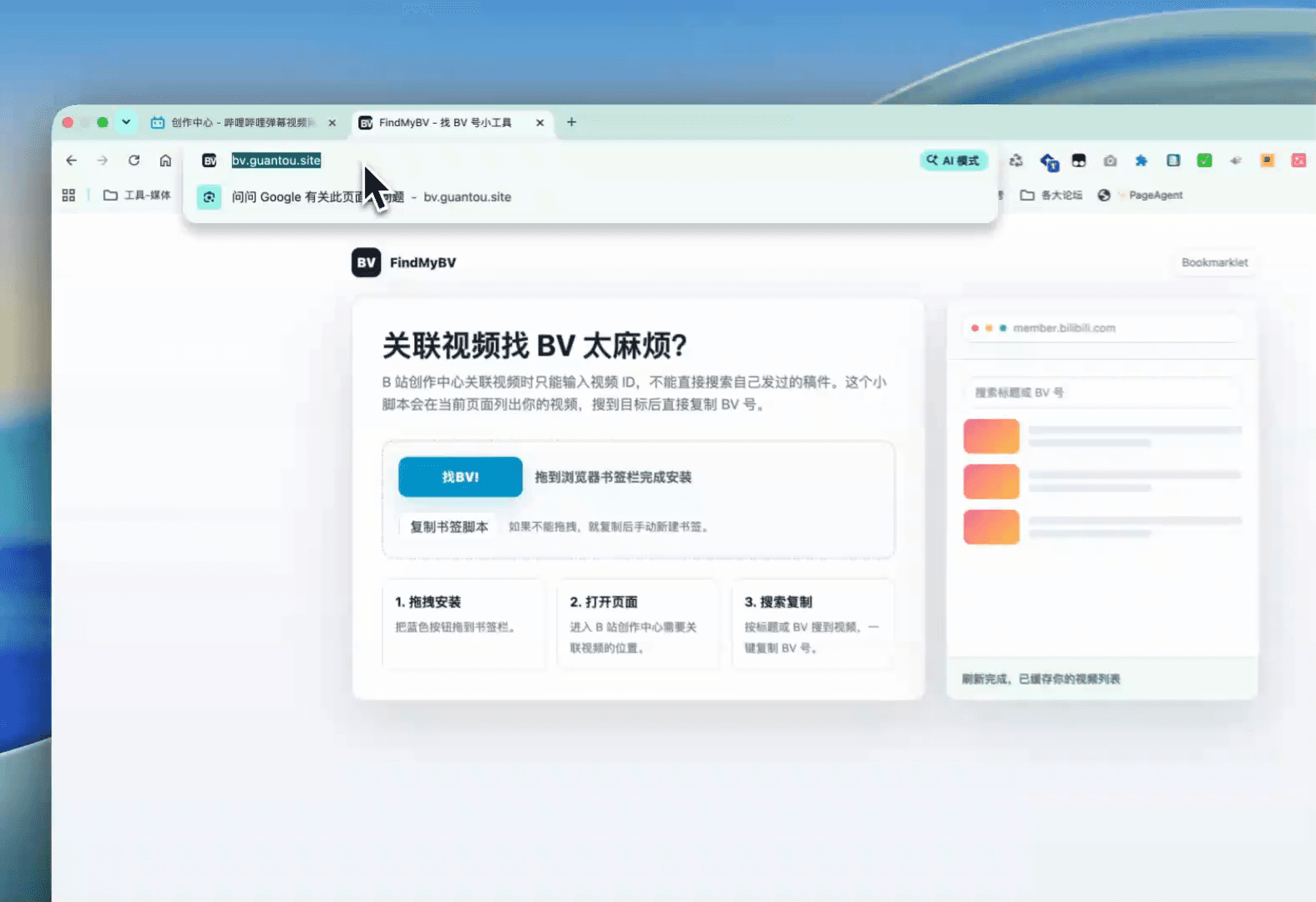The height and width of the screenshot is (902, 1316).
Task: Click the 刷新完成 status message
Action: coord(1041,679)
